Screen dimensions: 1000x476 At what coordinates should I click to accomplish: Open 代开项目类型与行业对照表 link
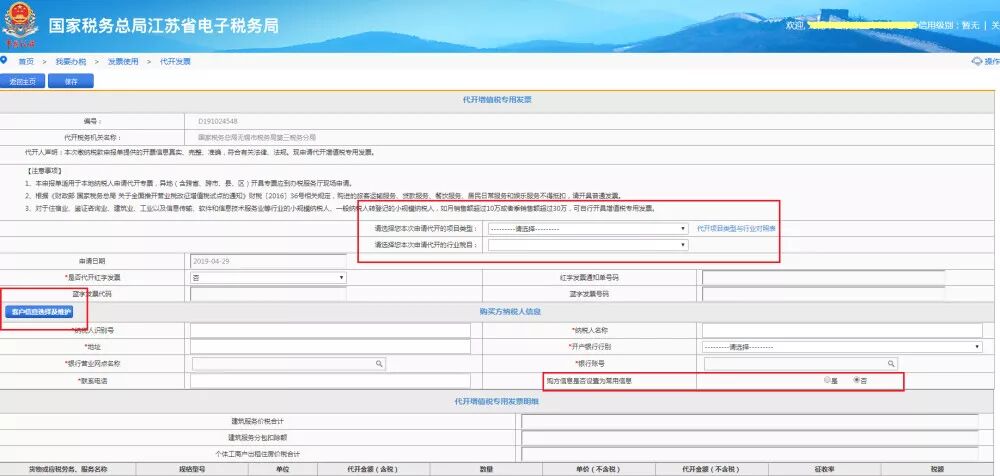(x=737, y=228)
